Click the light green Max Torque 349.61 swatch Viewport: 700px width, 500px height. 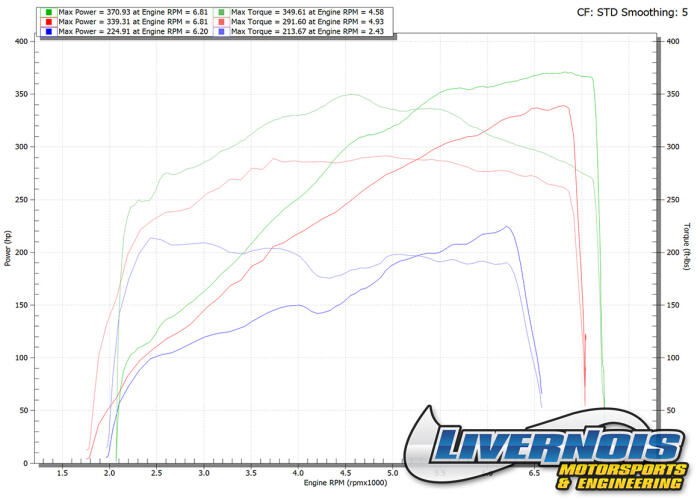tap(222, 12)
